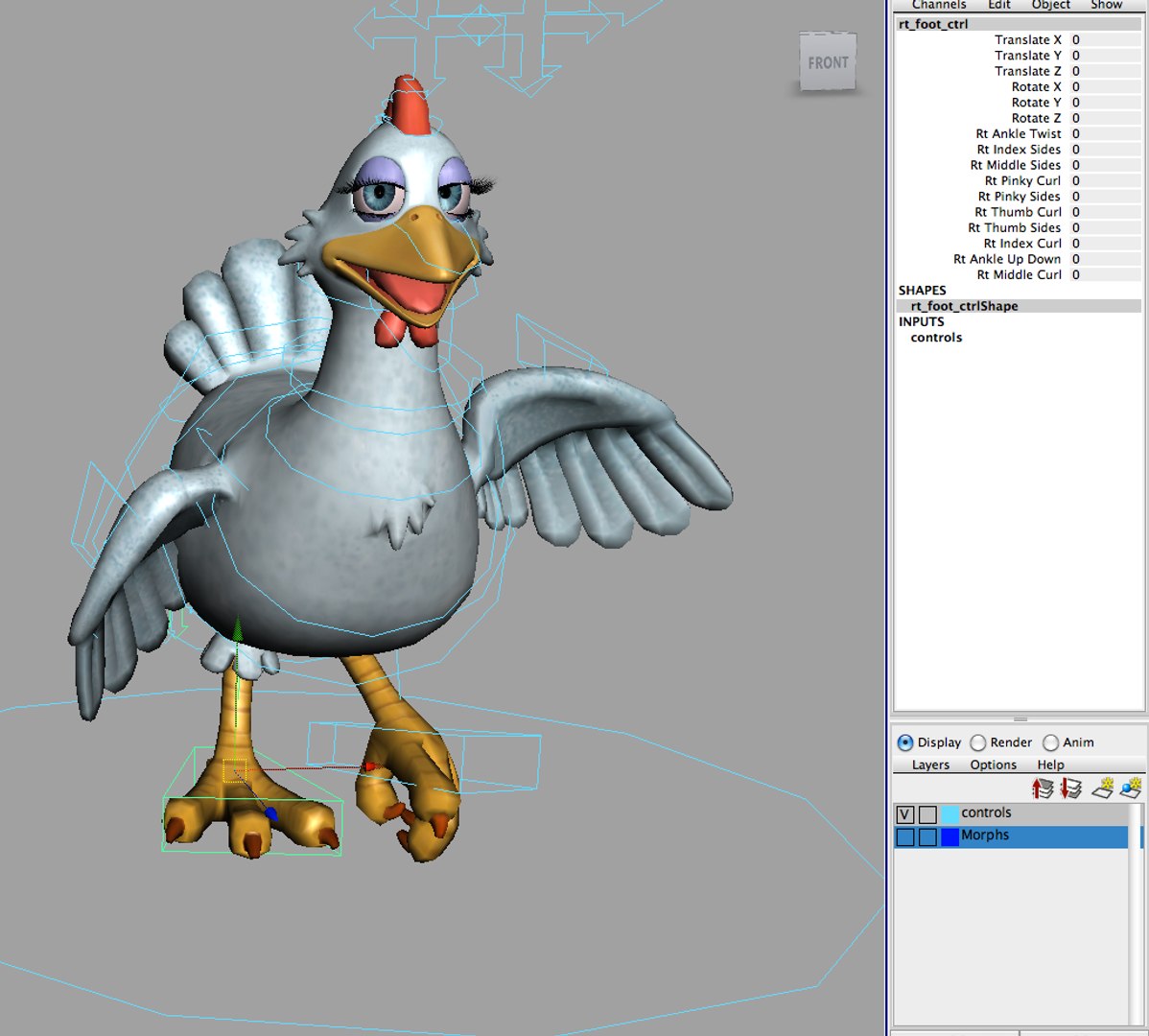Select the controls input node

936,338
